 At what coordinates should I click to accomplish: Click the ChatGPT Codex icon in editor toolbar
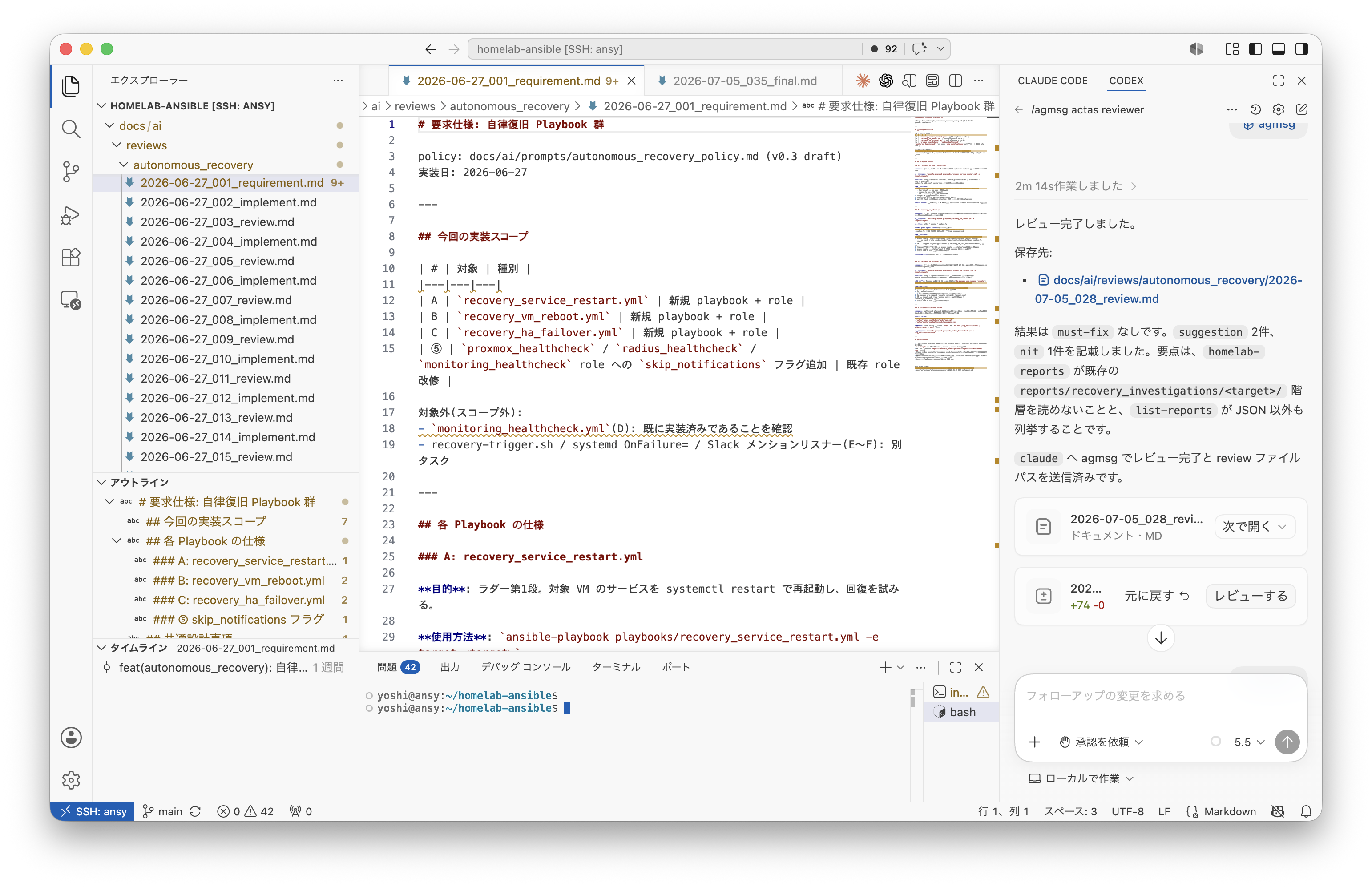point(886,81)
